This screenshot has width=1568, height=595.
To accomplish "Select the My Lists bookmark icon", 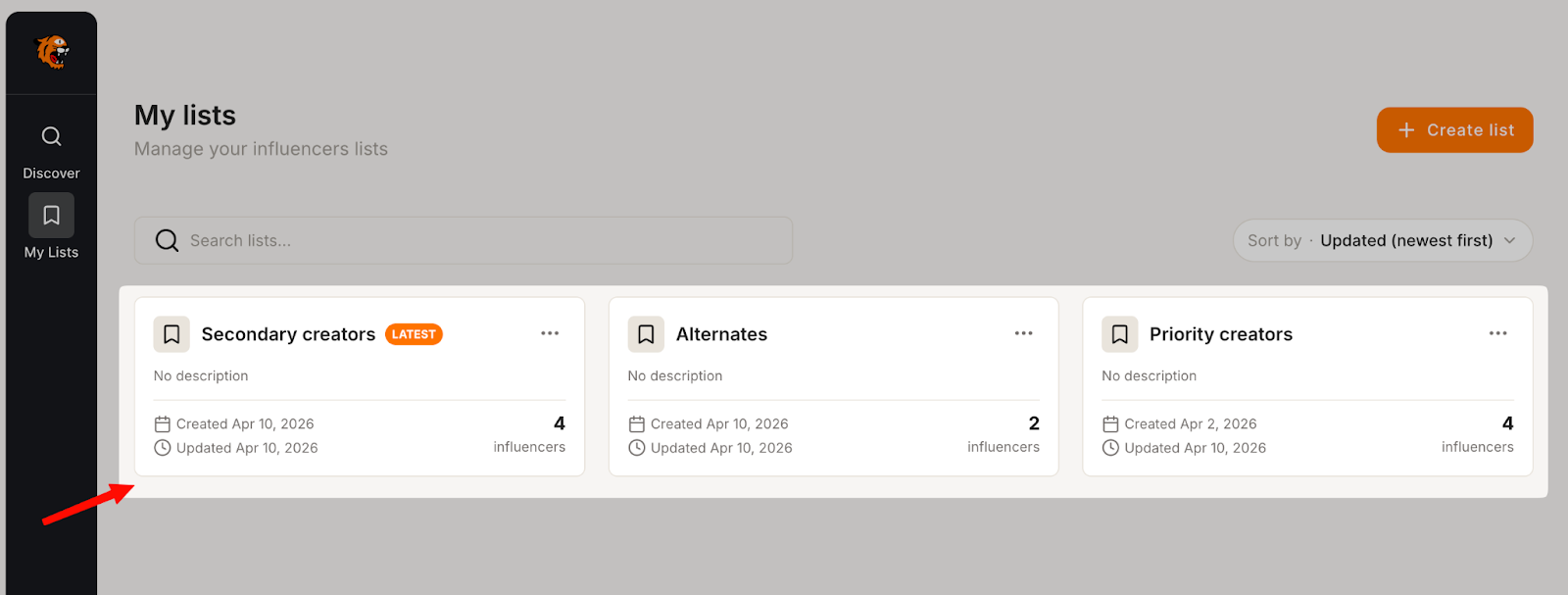I will (52, 216).
